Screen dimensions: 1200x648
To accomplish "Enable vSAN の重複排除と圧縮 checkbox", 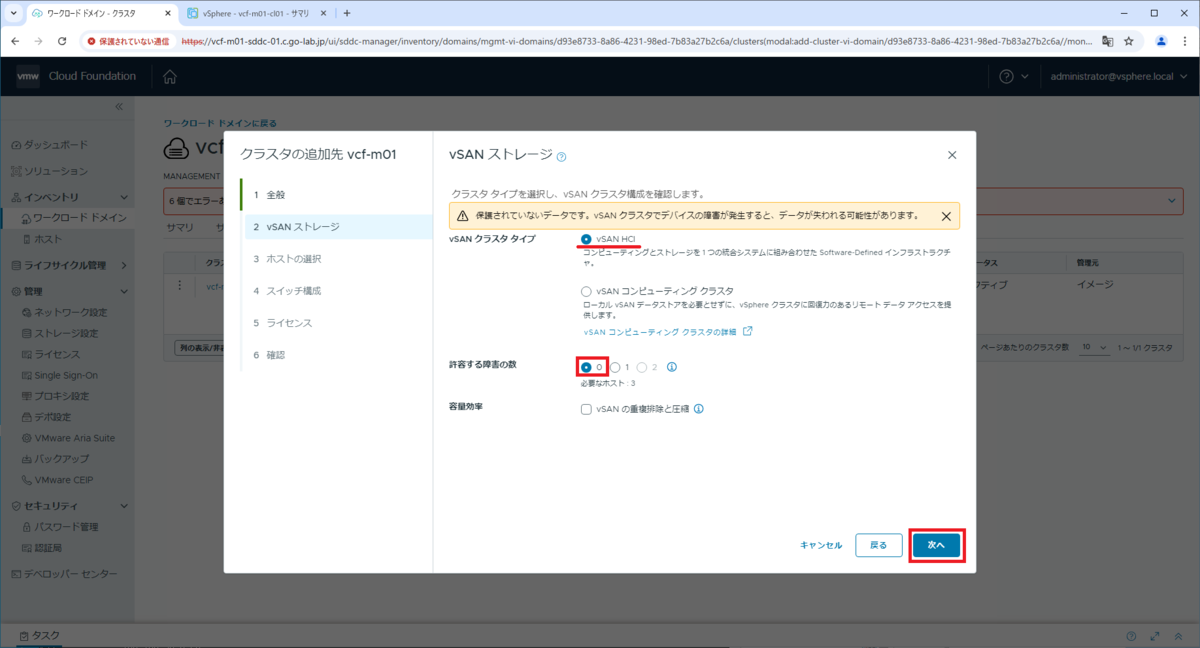I will pyautogui.click(x=586, y=409).
